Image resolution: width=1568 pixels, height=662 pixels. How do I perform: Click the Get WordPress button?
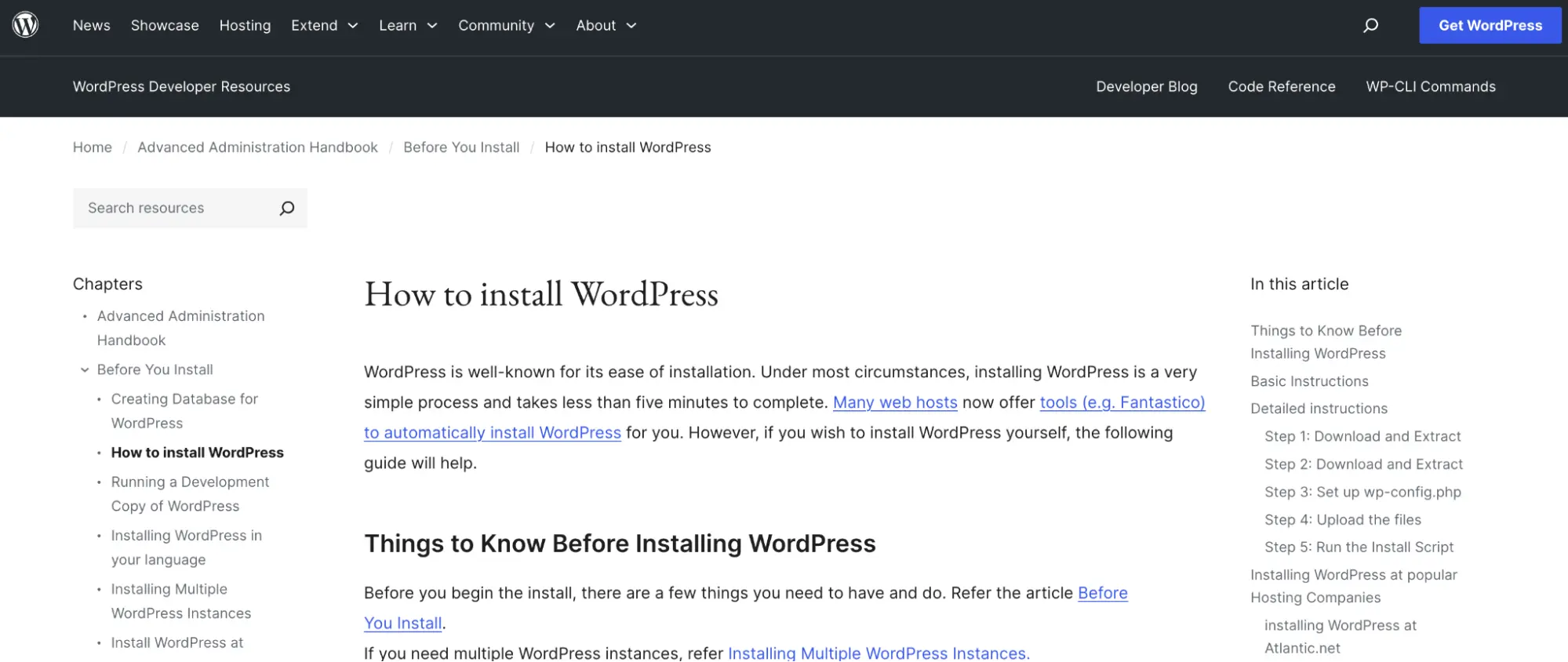pos(1490,25)
